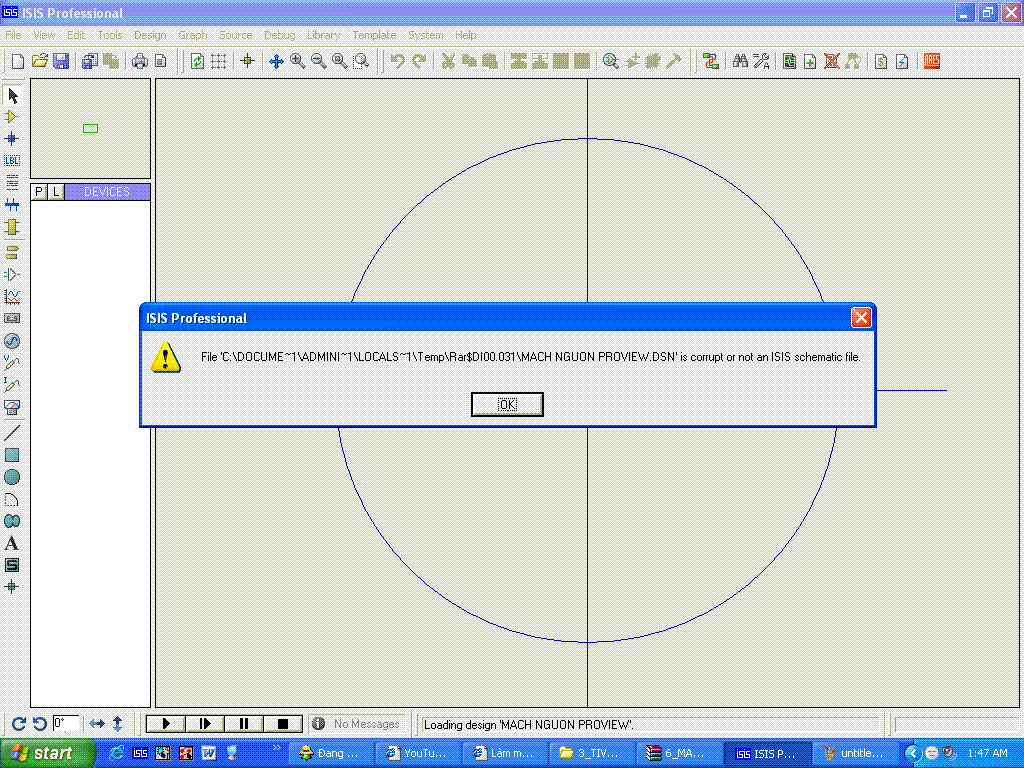This screenshot has height=768, width=1024.
Task: Open the 3_TIV... folder taskbar button
Action: pos(591,753)
